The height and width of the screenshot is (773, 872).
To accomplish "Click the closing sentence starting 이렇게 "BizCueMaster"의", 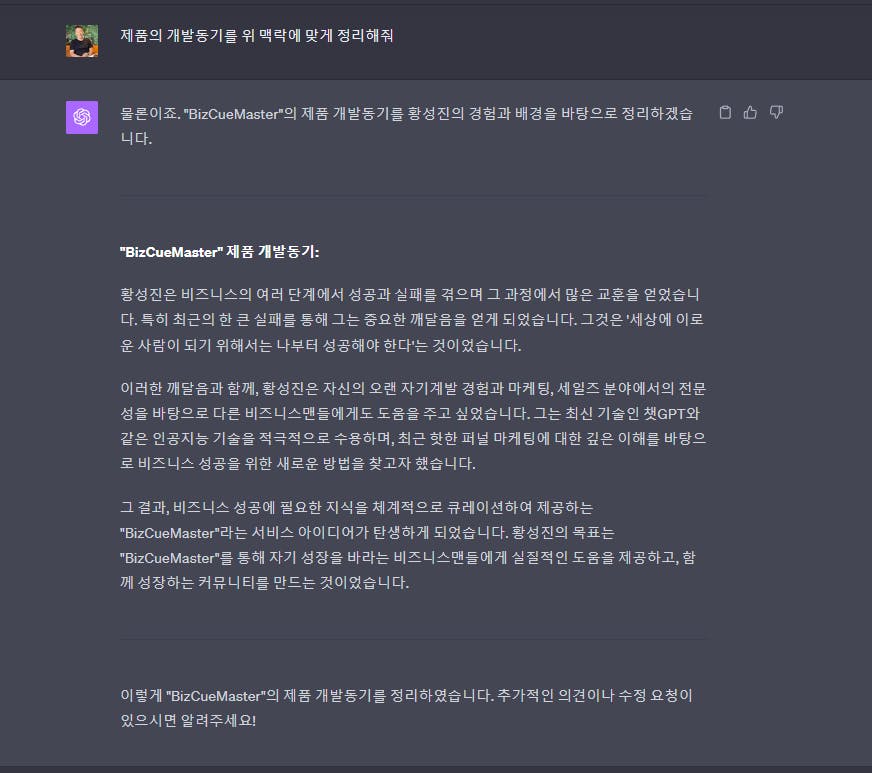I will [x=407, y=708].
